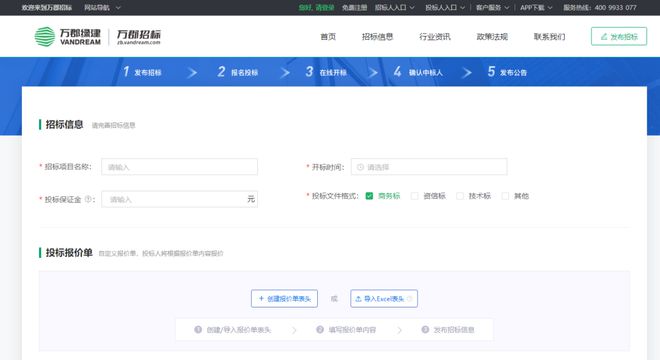Viewport: 660px width, 360px height.
Task: Expand the 客户服务 dropdown
Action: [x=492, y=8]
